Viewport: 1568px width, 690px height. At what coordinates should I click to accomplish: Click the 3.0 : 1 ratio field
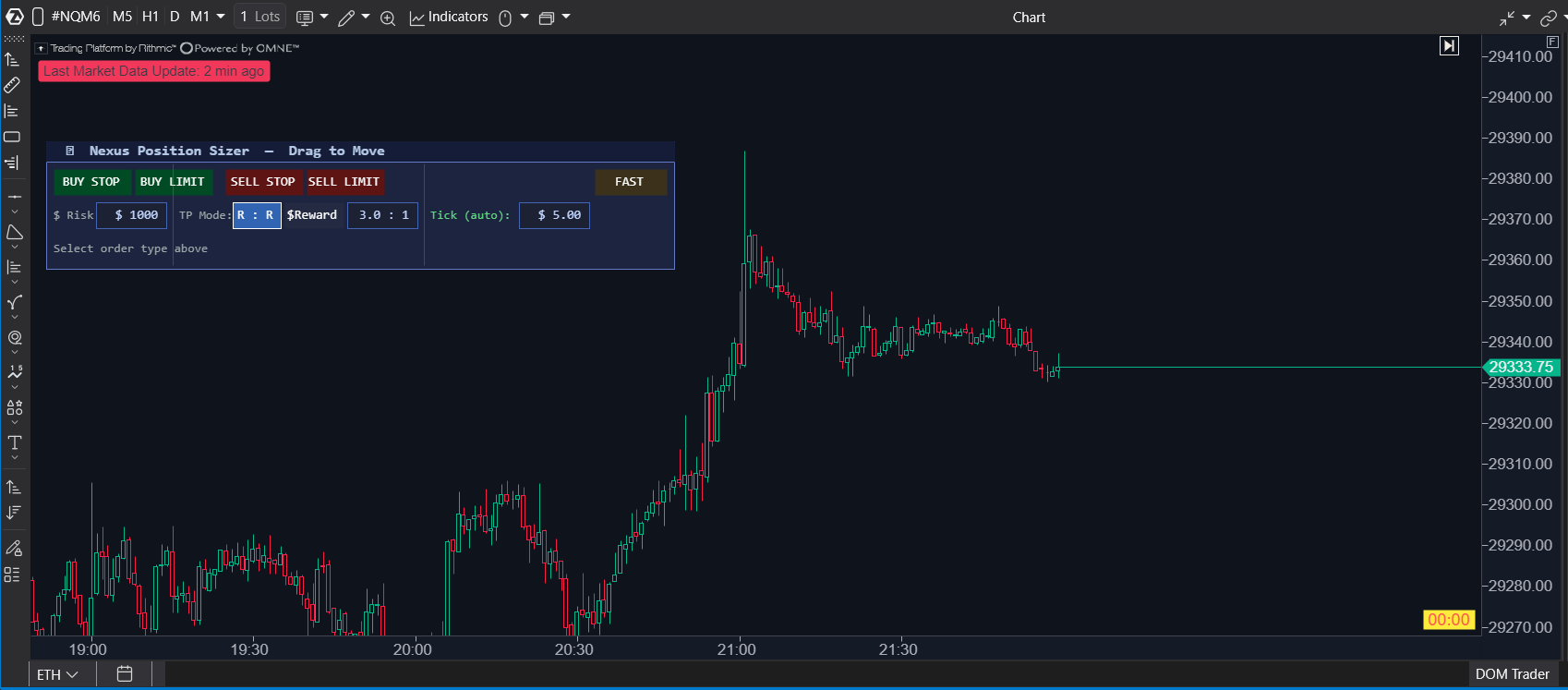(383, 215)
